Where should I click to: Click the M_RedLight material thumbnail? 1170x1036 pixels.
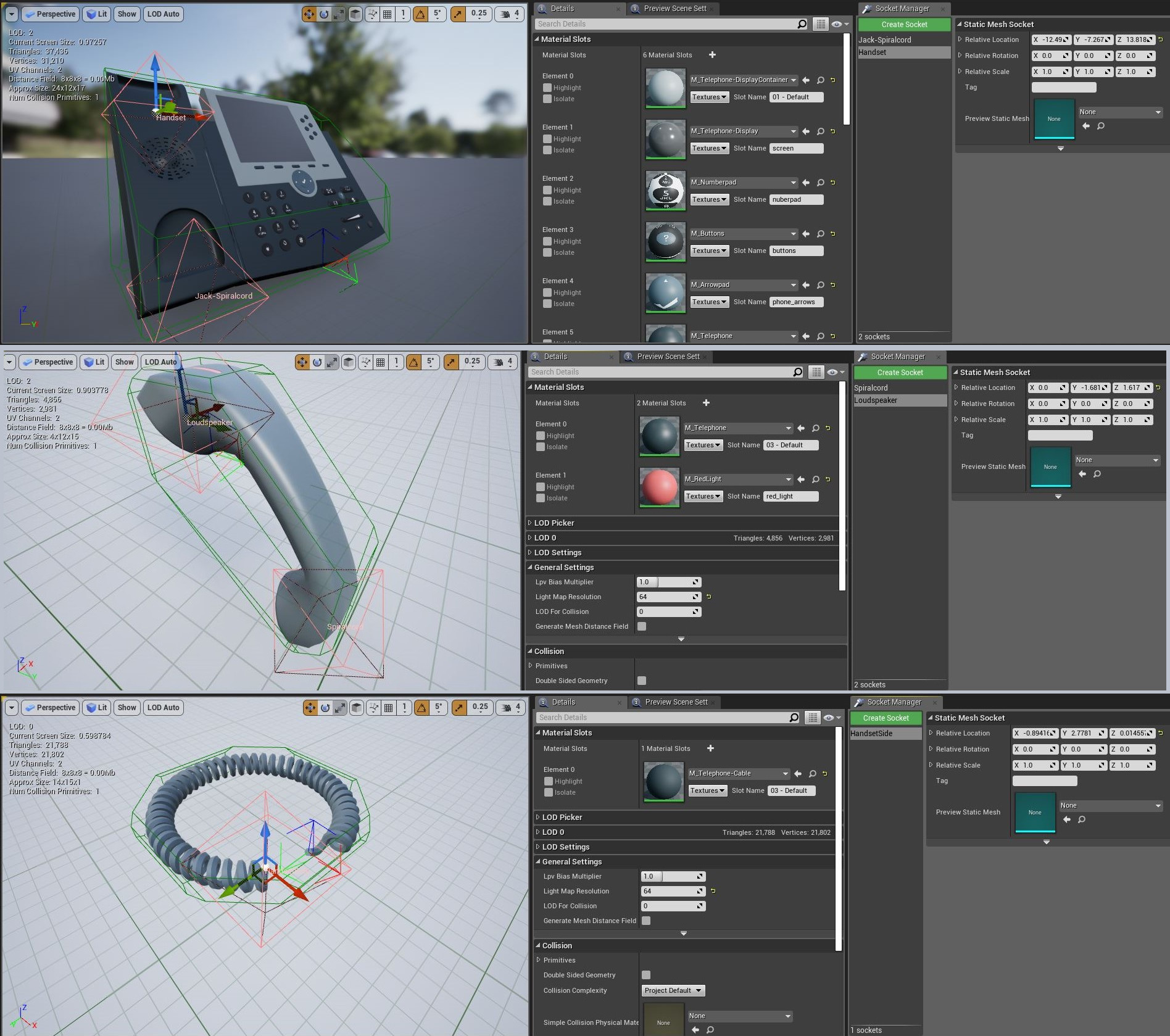[659, 487]
